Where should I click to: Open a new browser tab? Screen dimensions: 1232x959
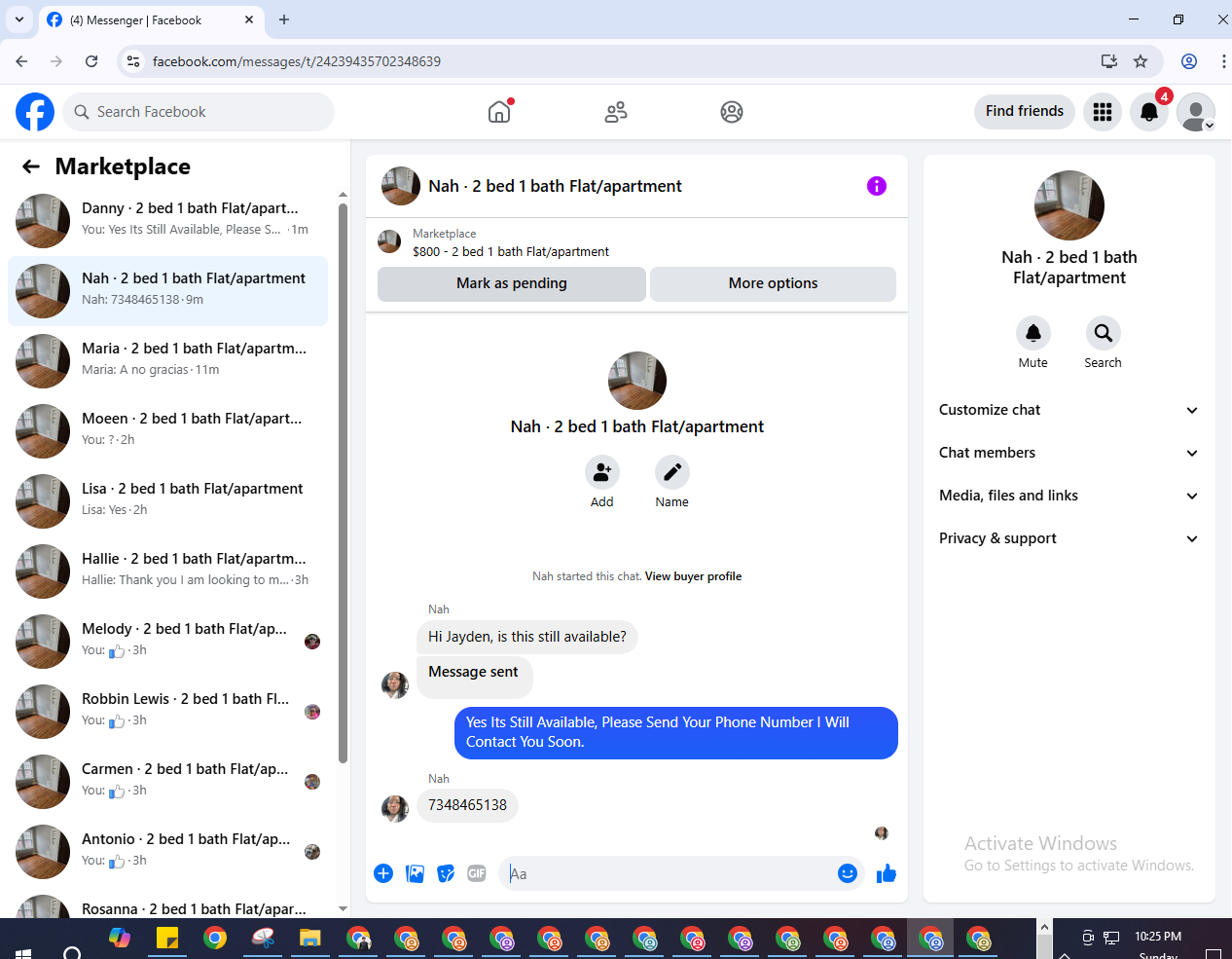[x=284, y=19]
